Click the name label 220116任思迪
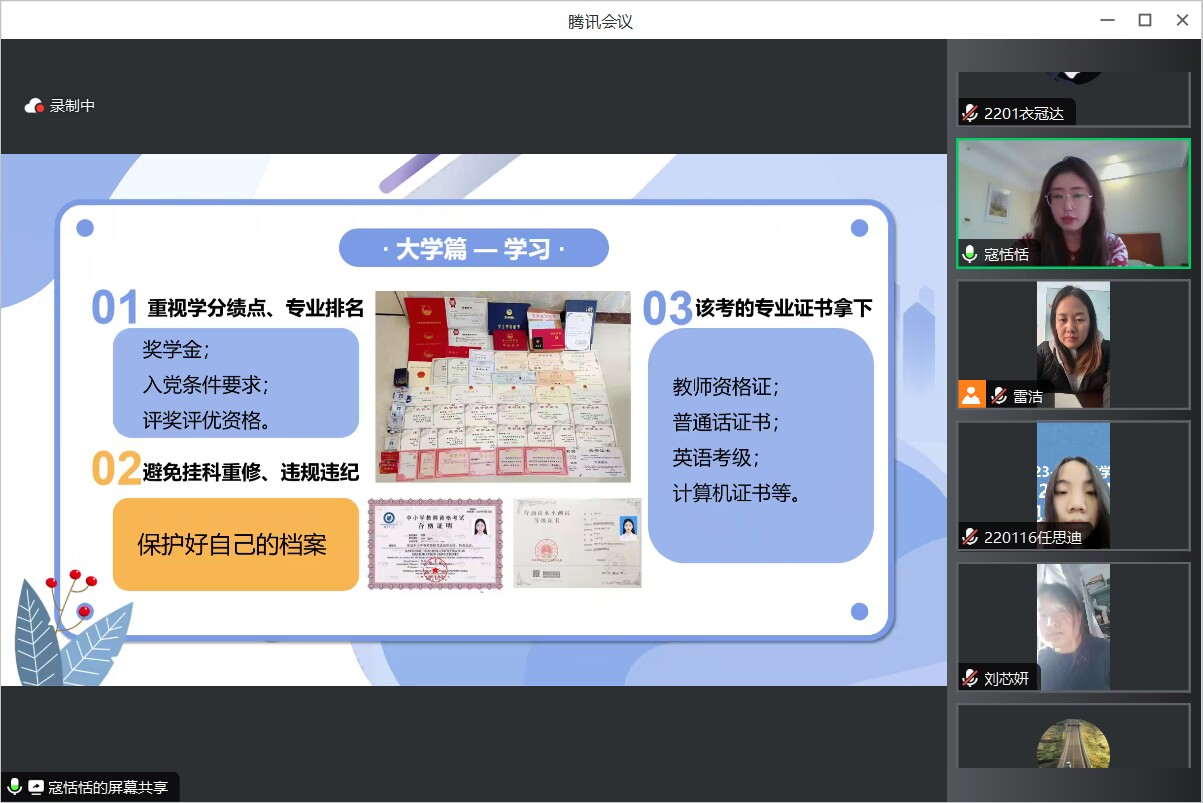Screen dimensions: 1203x803 1032,537
